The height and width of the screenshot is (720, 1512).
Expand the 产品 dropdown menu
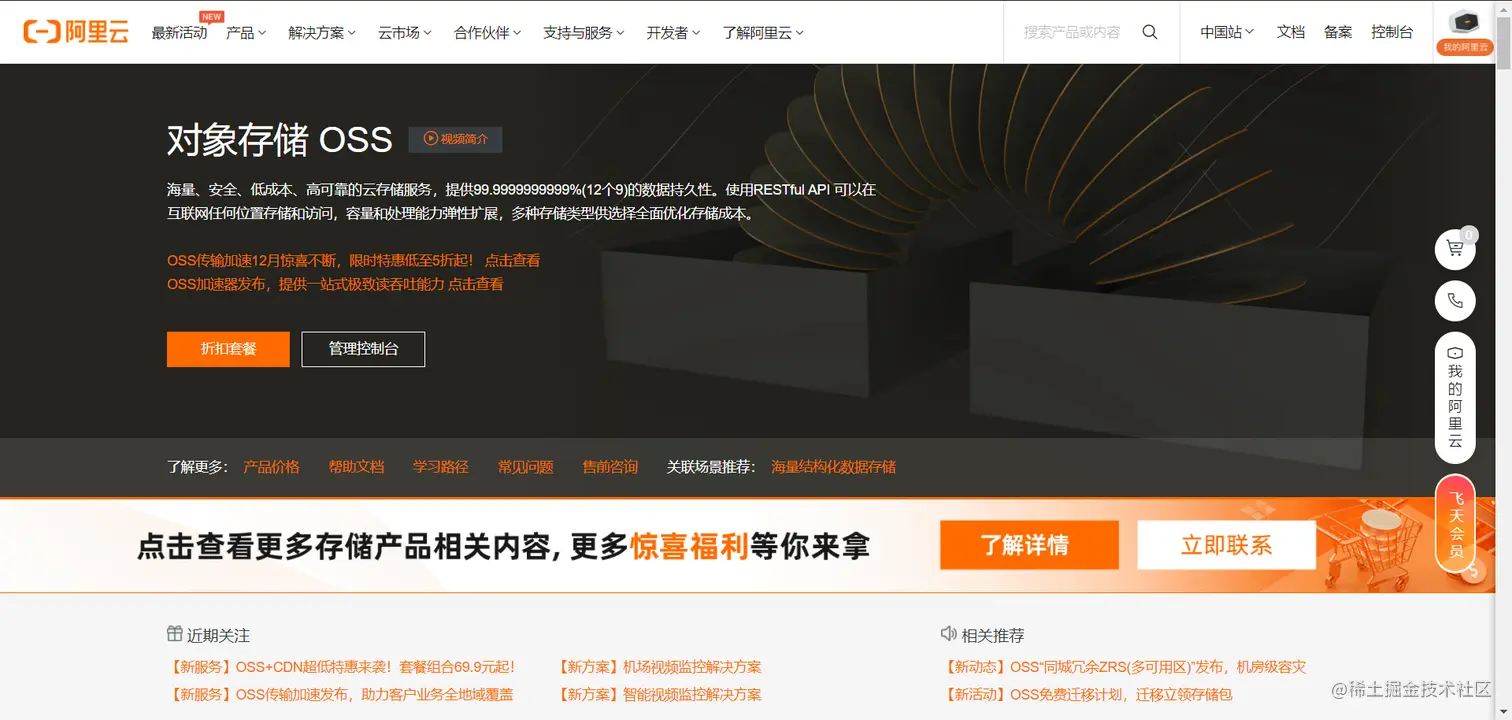click(x=246, y=32)
